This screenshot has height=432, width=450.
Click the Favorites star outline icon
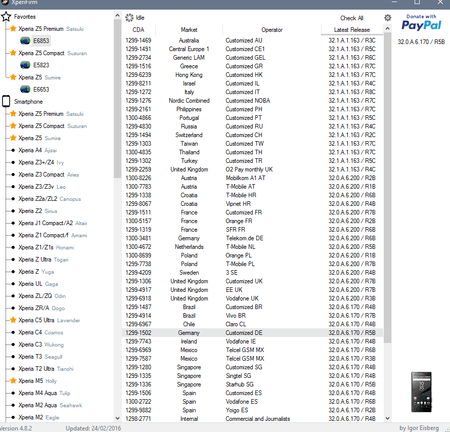[x=6, y=17]
